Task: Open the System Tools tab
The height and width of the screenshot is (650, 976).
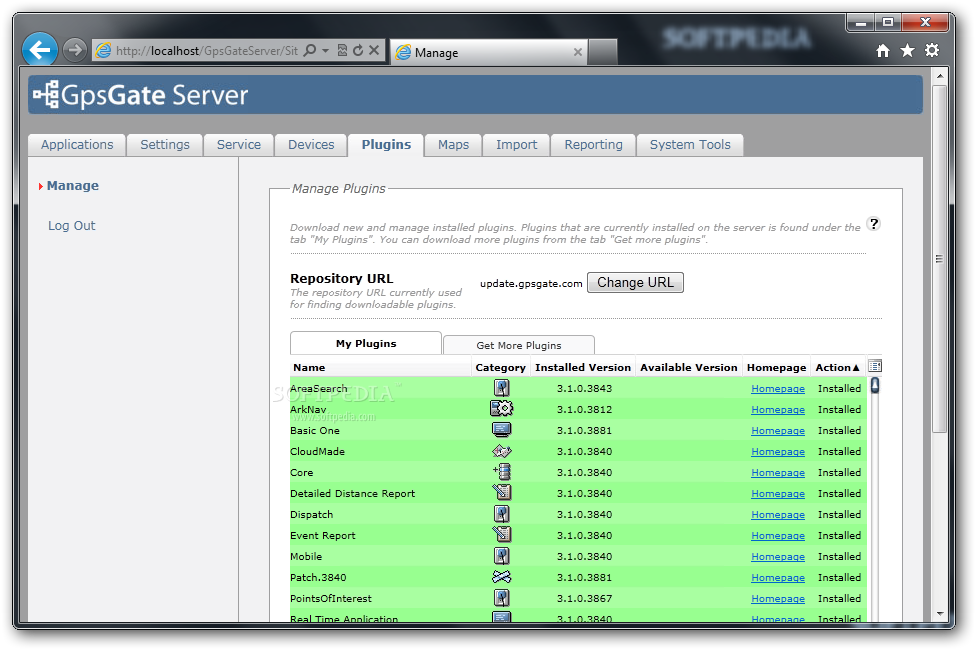Action: [690, 144]
